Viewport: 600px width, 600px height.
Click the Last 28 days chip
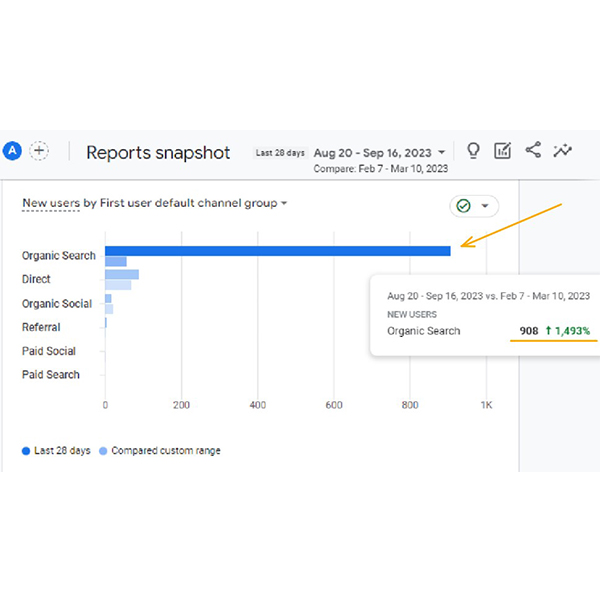click(280, 153)
